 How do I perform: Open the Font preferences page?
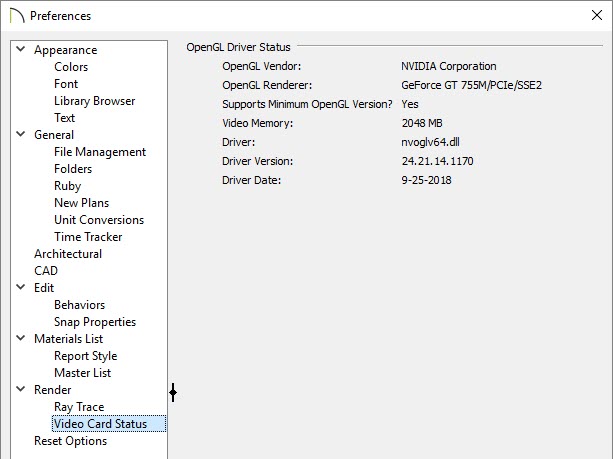point(66,84)
